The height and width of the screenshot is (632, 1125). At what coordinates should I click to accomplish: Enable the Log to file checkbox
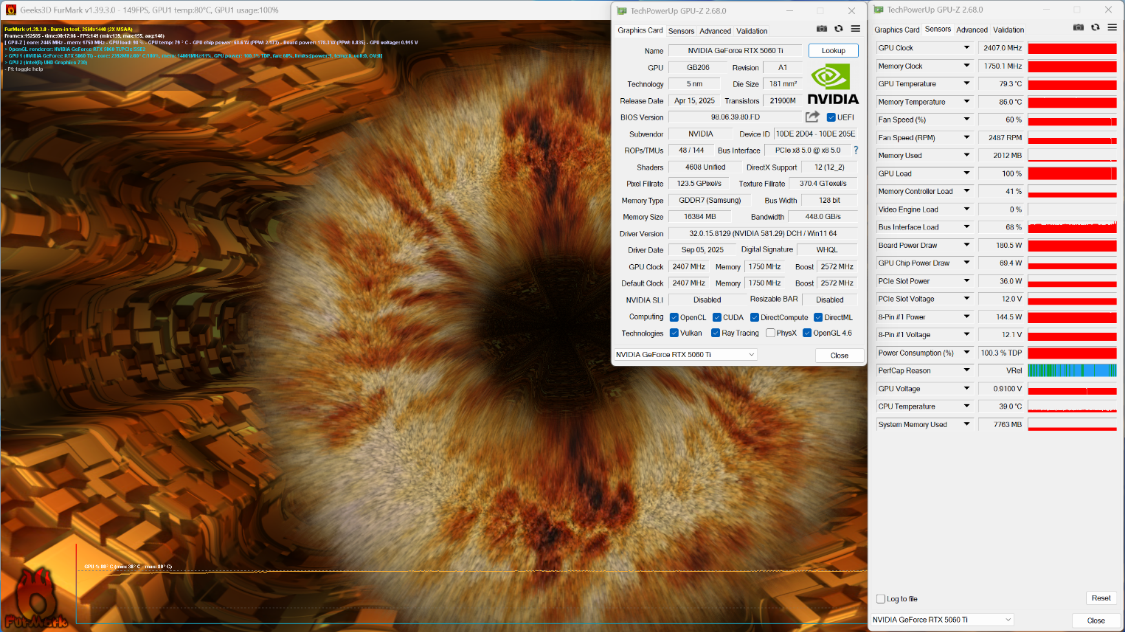pos(880,598)
